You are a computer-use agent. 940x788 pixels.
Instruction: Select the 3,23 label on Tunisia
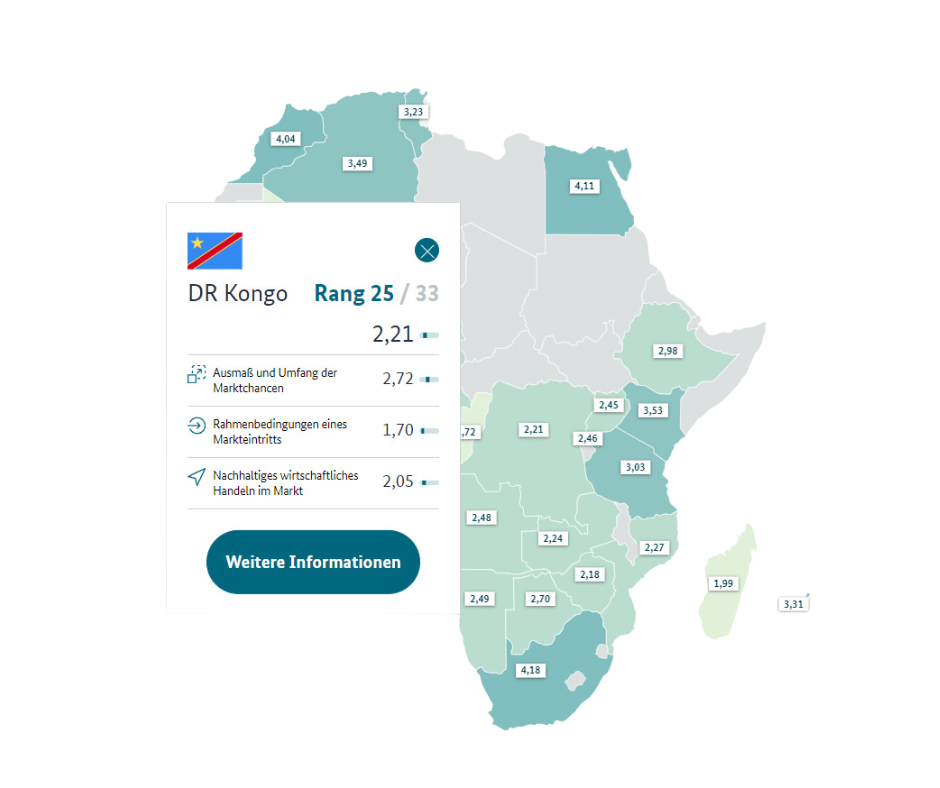pyautogui.click(x=413, y=112)
